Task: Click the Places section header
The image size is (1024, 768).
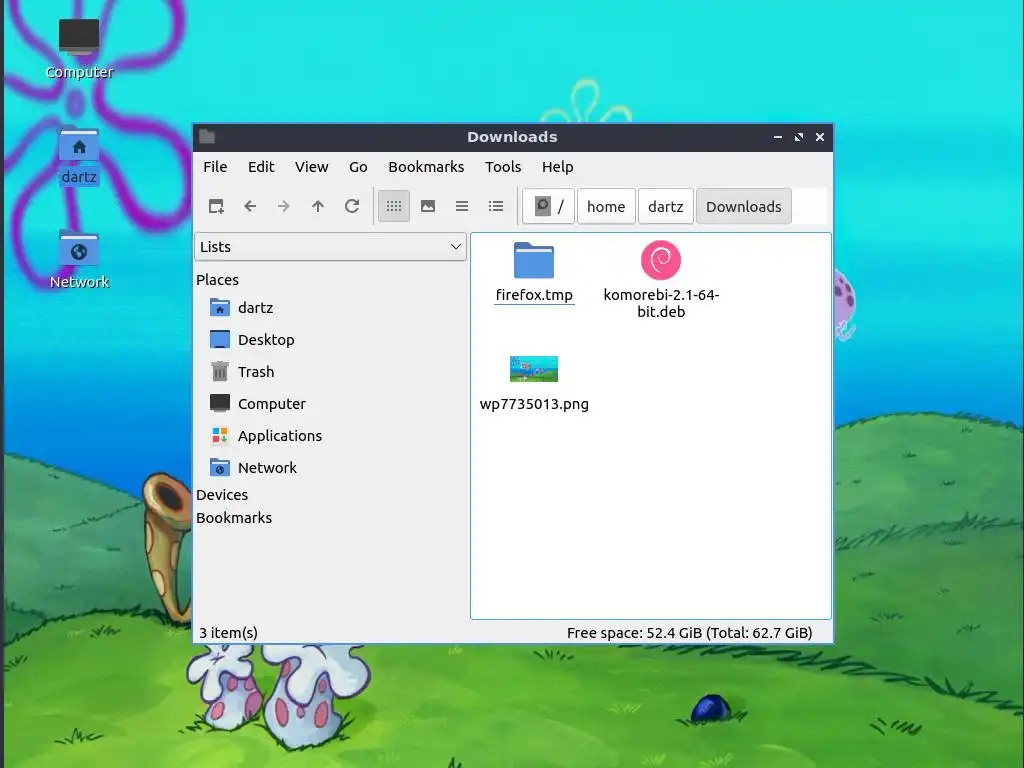Action: pos(217,280)
